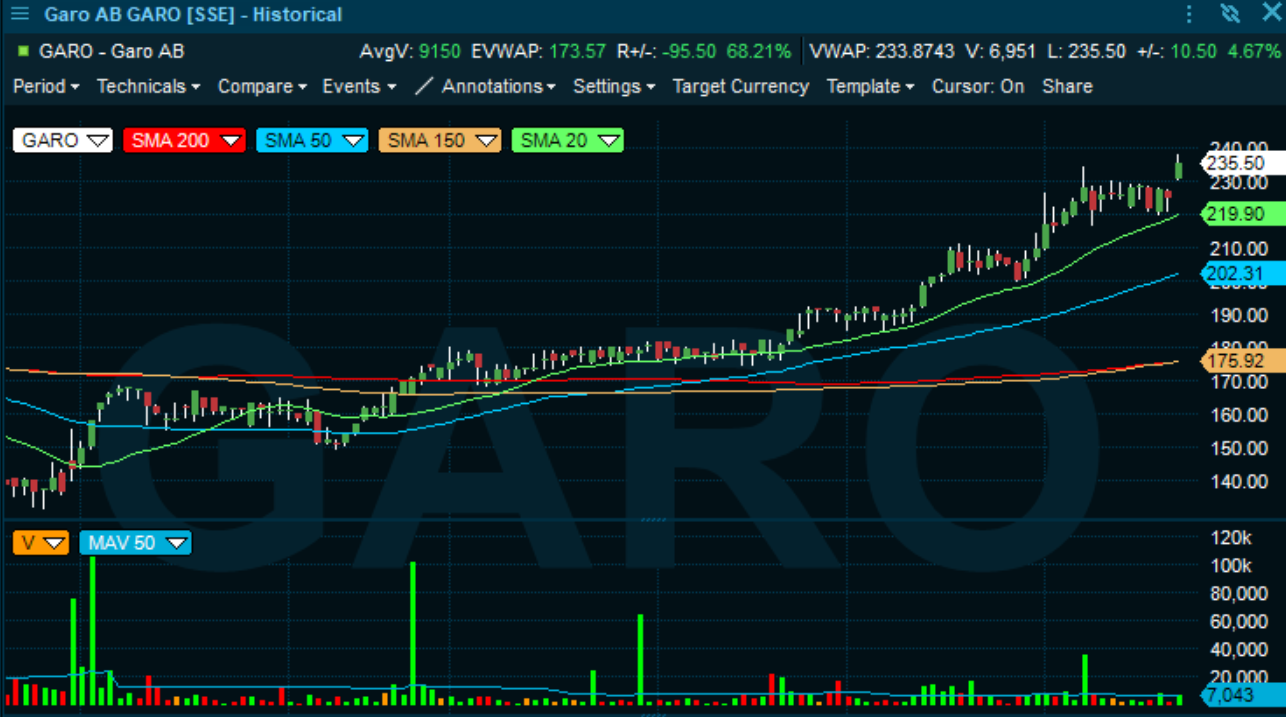Click the window title Garo AB GARO

tap(193, 14)
